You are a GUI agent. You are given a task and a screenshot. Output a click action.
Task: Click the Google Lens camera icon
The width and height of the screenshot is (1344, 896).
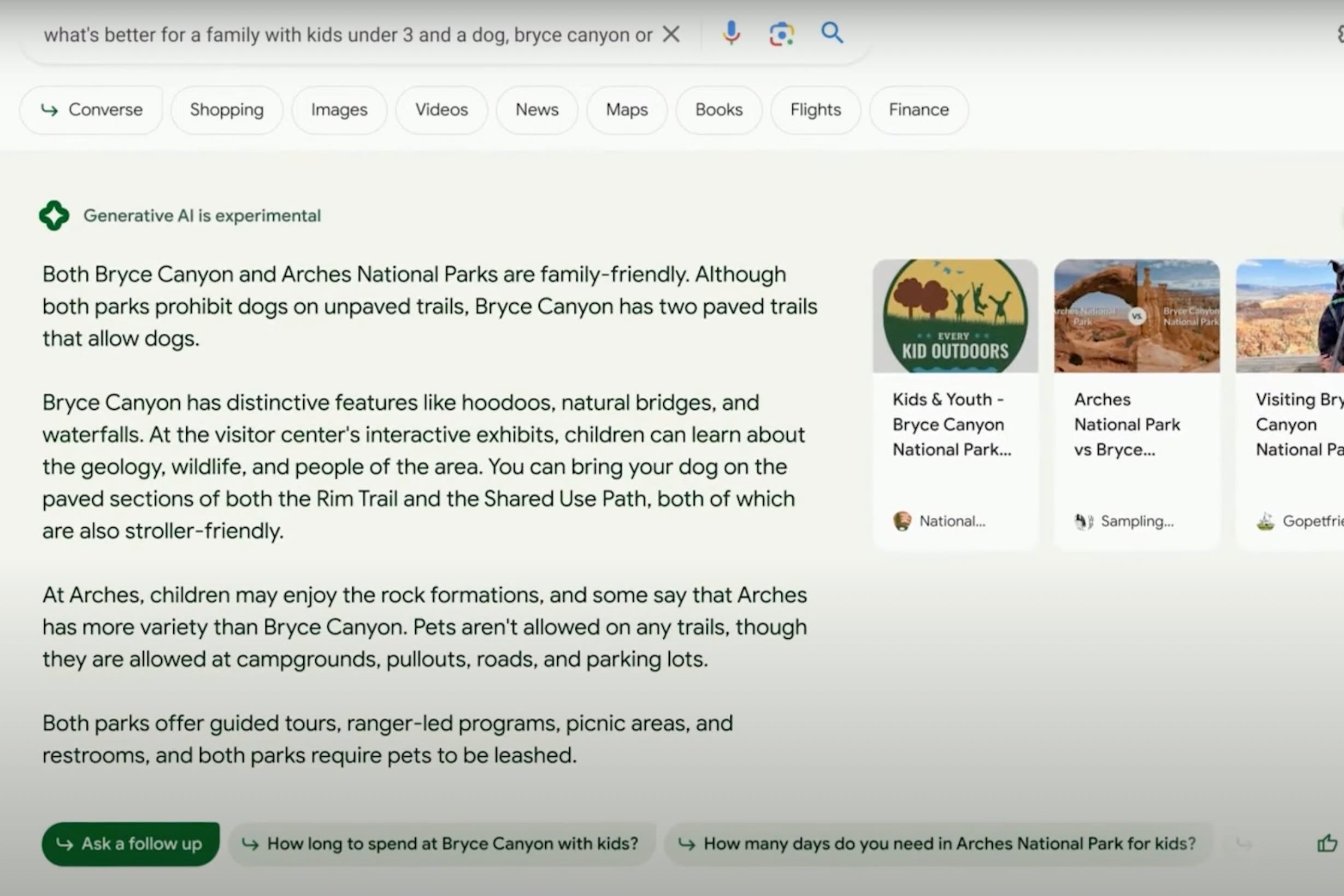click(x=784, y=34)
